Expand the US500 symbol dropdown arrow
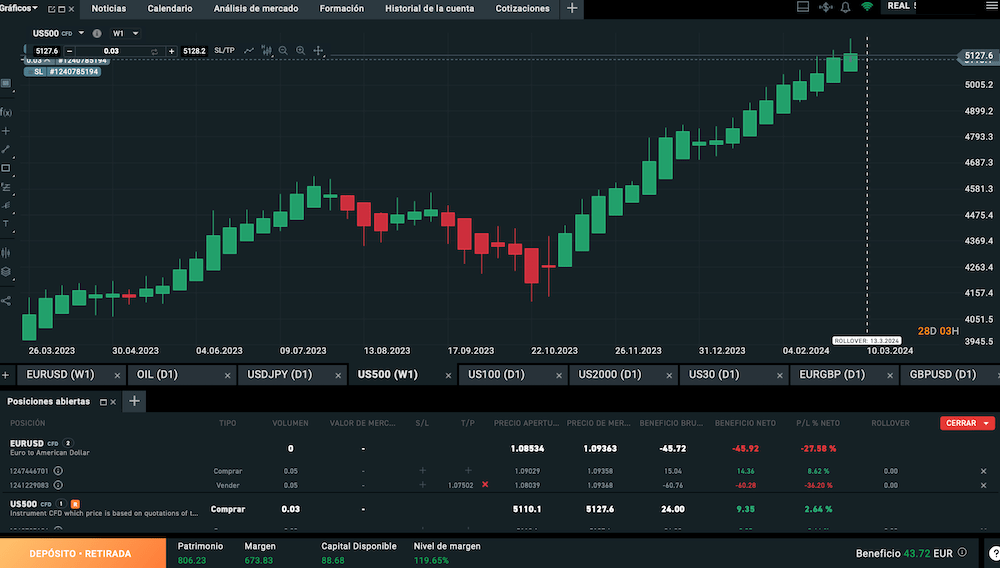 click(x=82, y=33)
